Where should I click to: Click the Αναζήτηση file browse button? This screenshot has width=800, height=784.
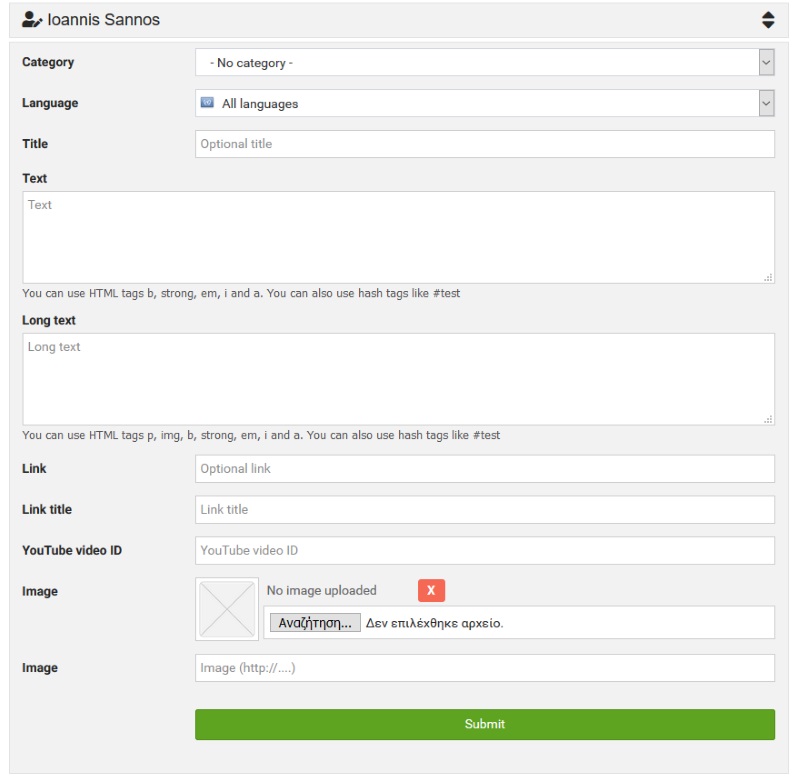(315, 623)
